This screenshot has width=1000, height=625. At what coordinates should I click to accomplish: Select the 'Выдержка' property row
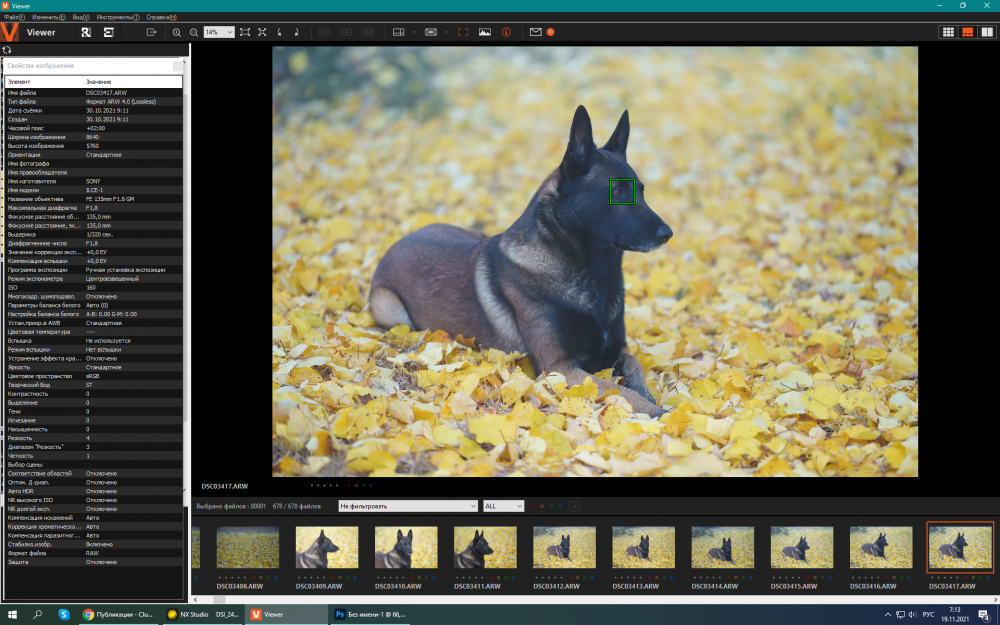tap(94, 234)
